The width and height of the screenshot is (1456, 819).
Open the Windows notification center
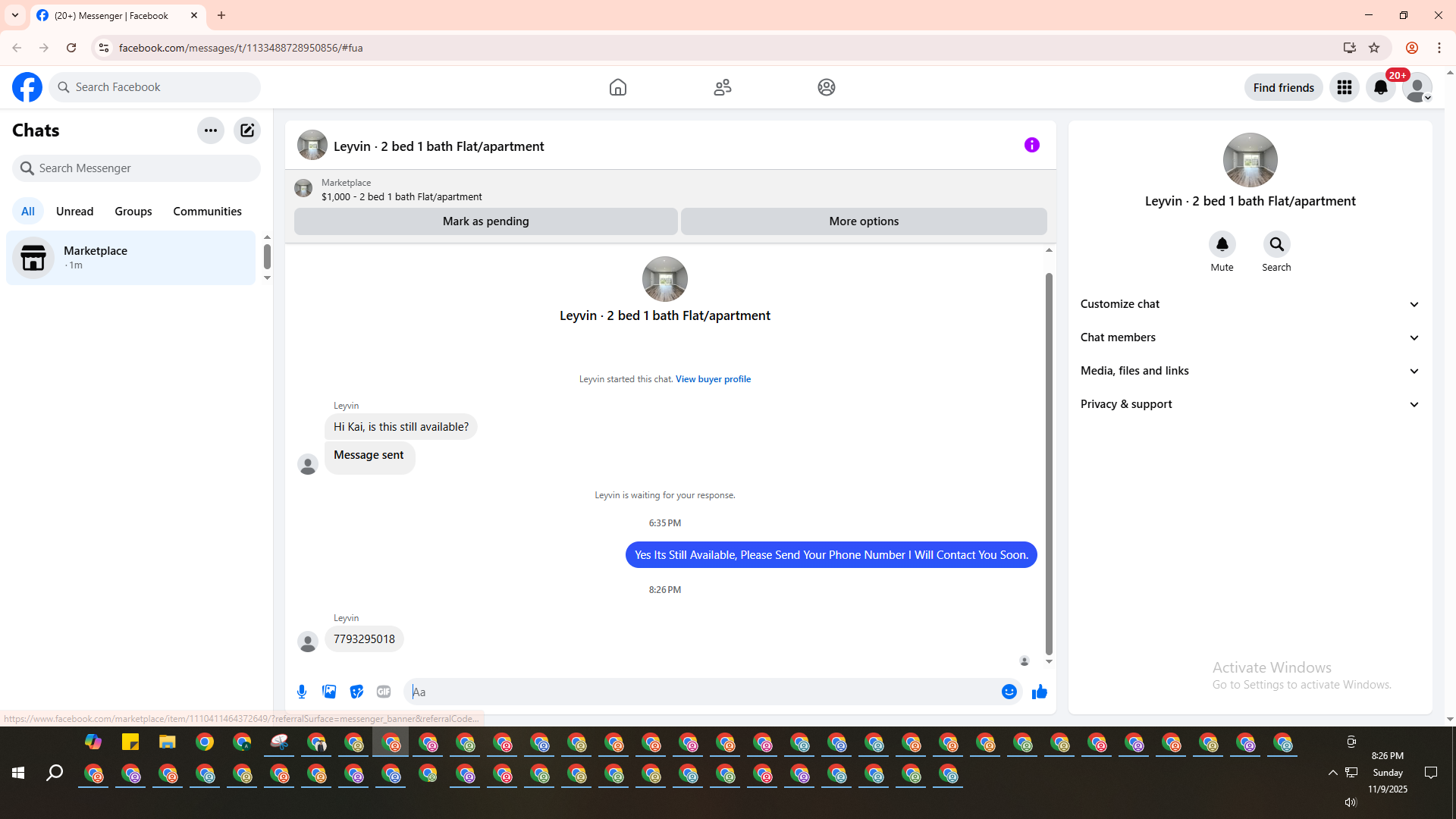coord(1431,773)
